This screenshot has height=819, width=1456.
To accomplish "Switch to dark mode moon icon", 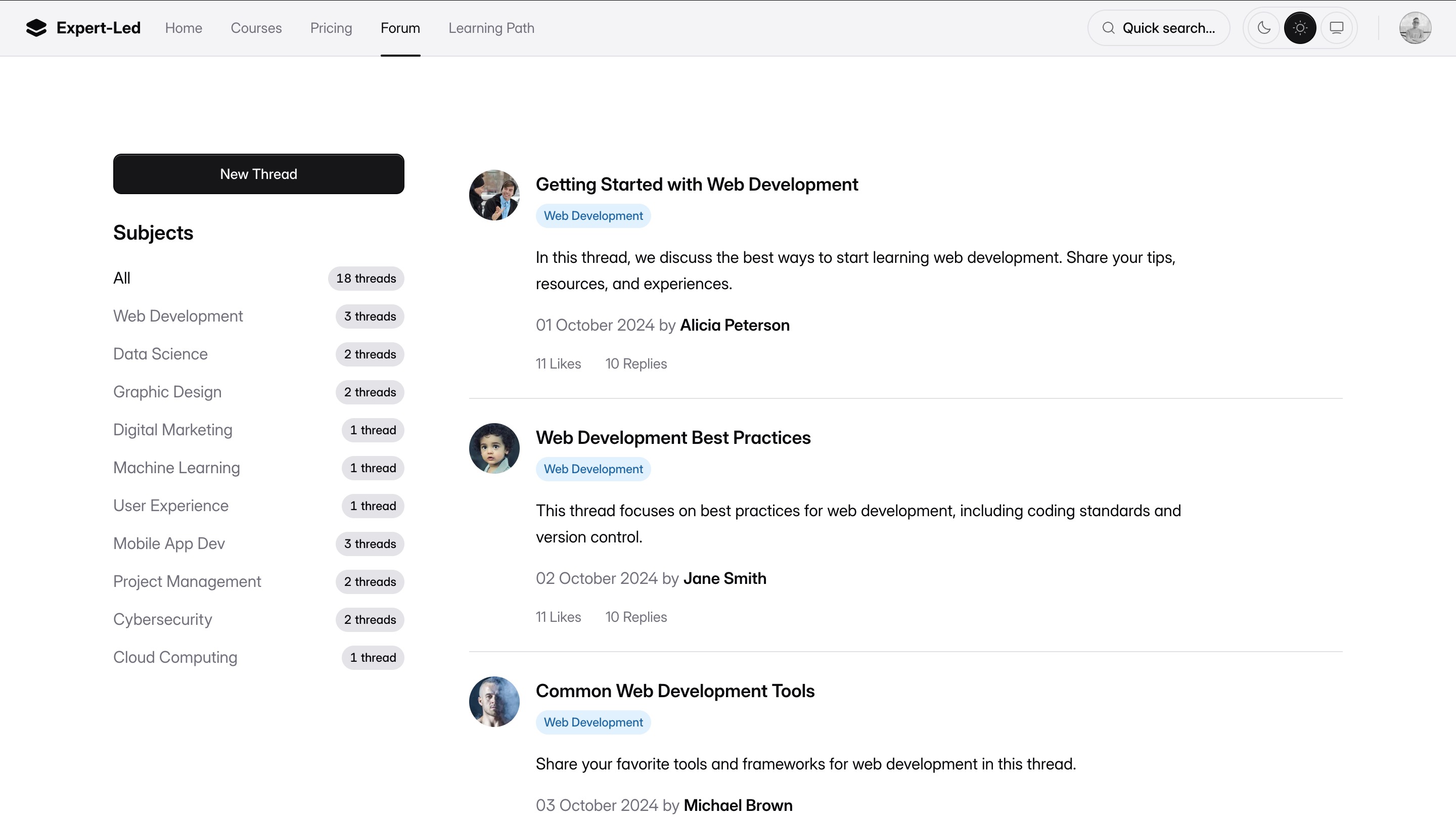I will click(x=1264, y=28).
